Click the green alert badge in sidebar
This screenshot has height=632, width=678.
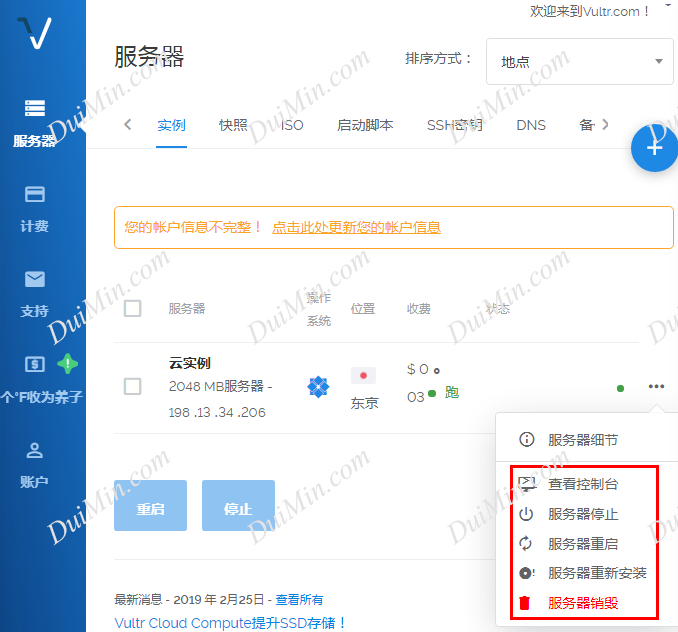tap(68, 364)
